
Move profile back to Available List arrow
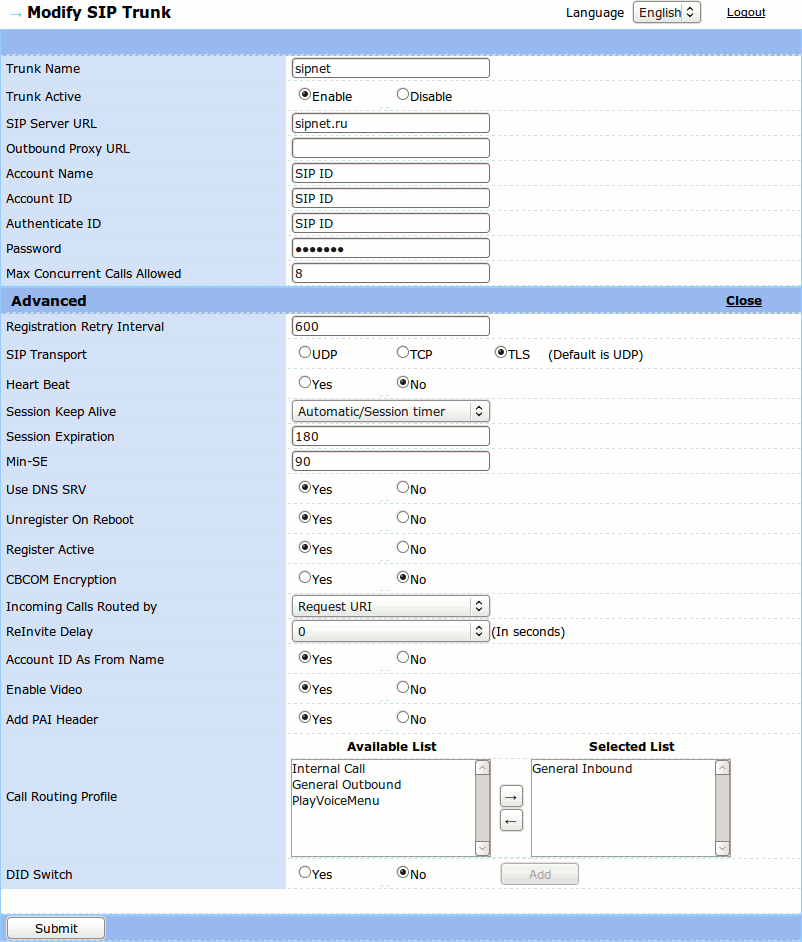click(511, 821)
